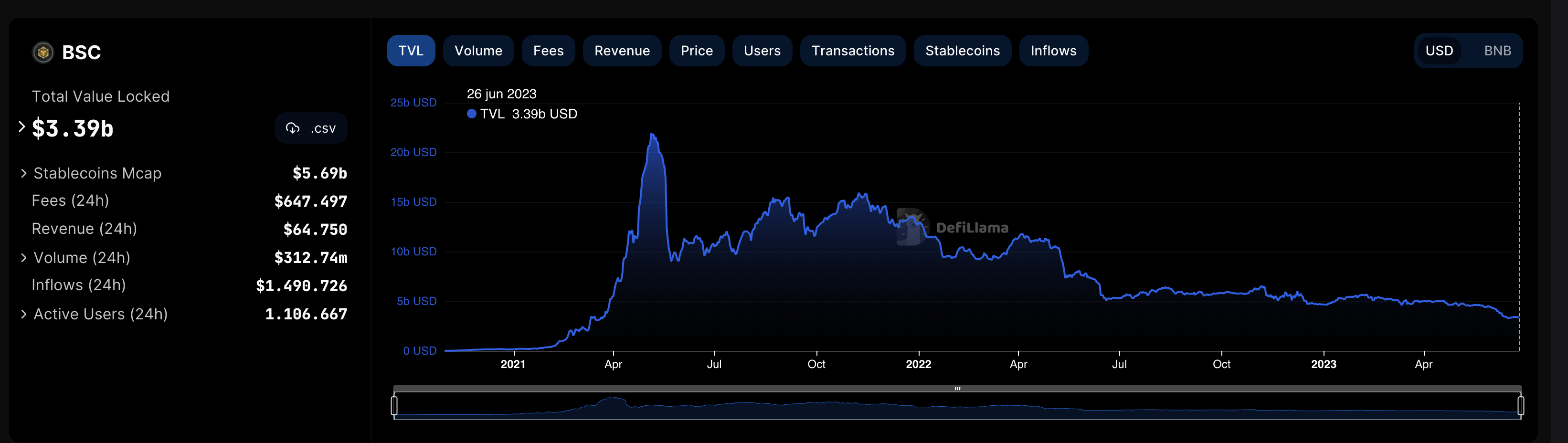Click the Inflows button
Screen dimensions: 1568x443
1053,51
